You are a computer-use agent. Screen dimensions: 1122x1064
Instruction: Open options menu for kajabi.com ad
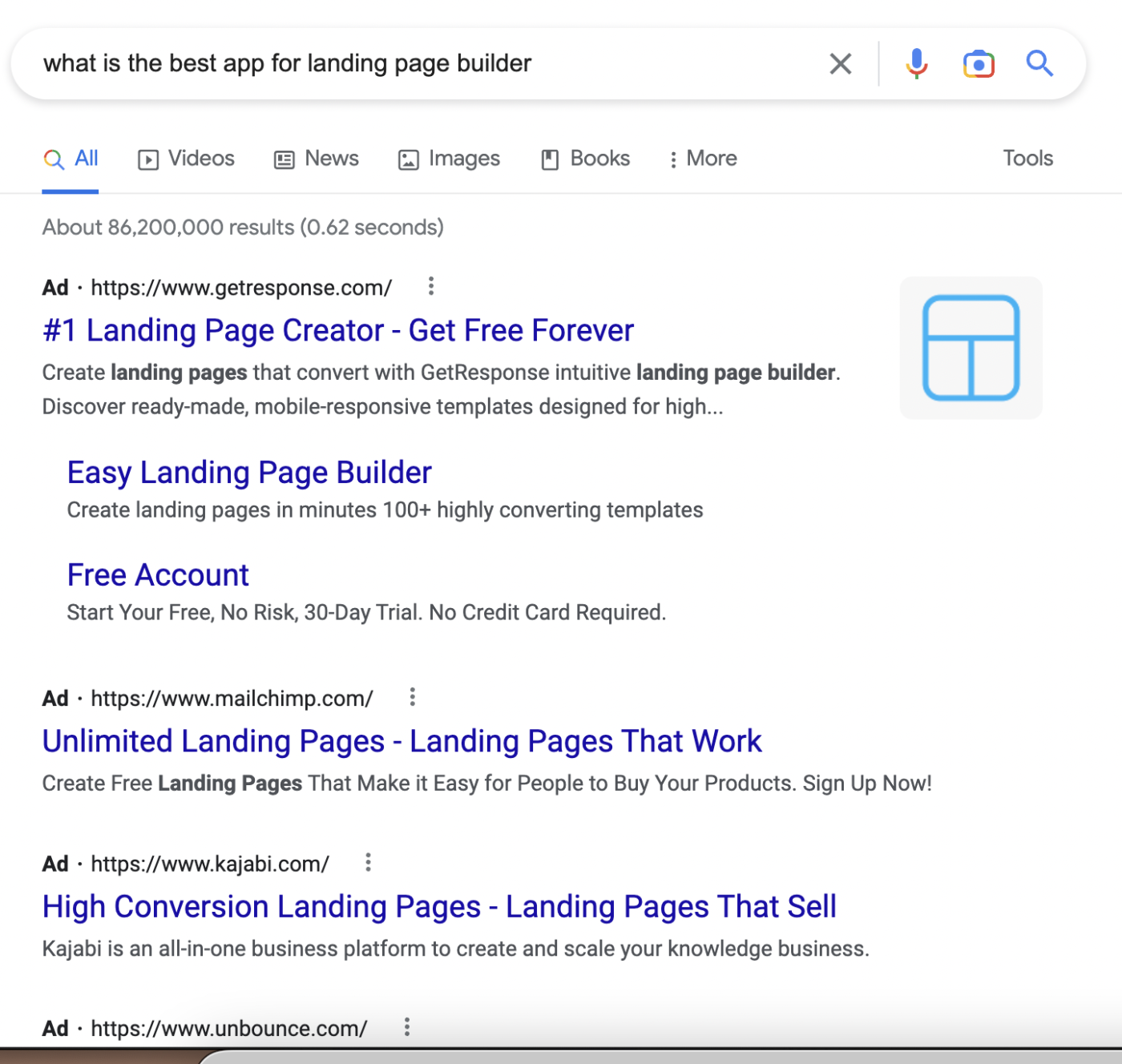tap(369, 863)
